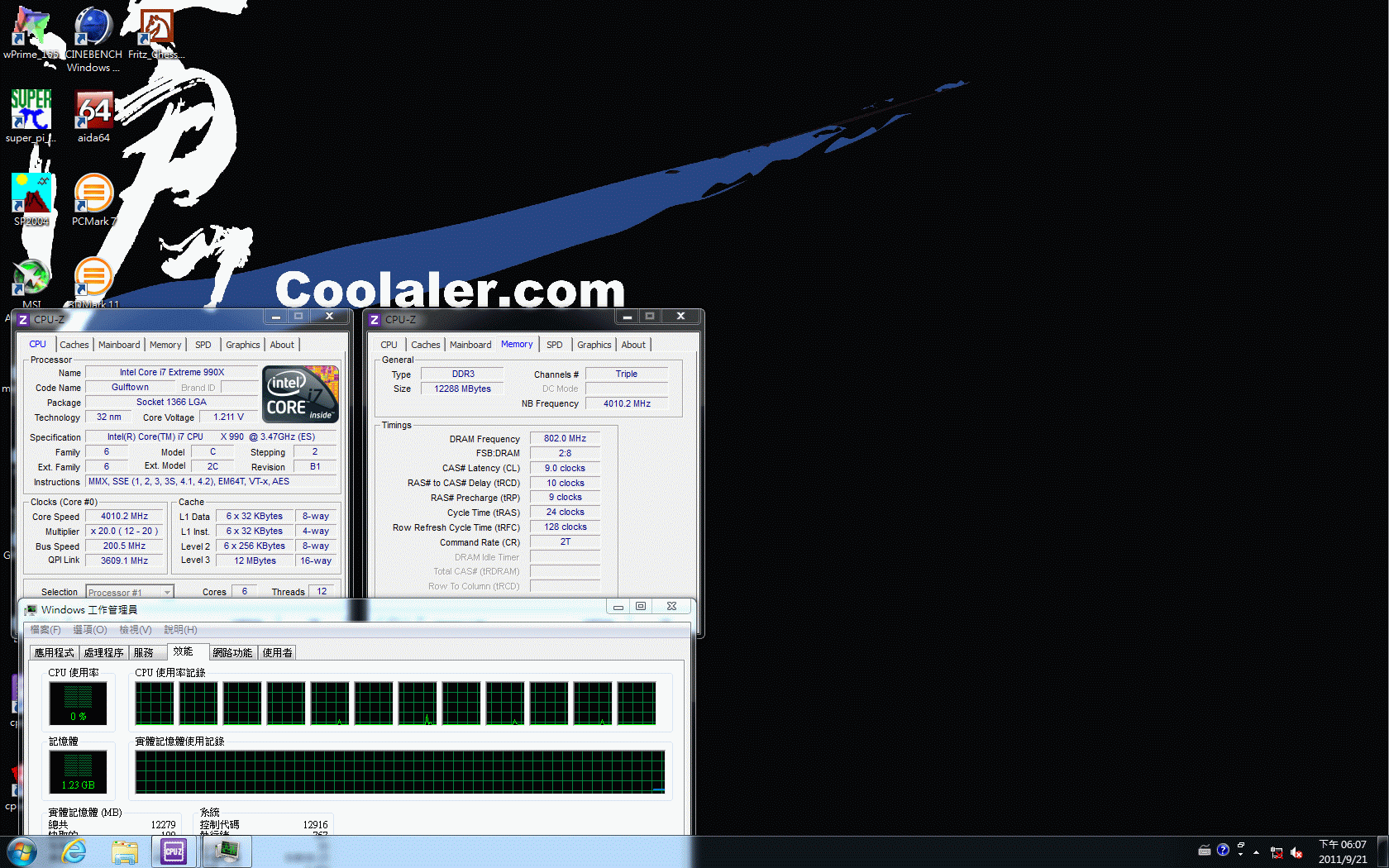Viewport: 1389px width, 868px height.
Task: Click the help question mark tray icon
Action: coord(1223,850)
